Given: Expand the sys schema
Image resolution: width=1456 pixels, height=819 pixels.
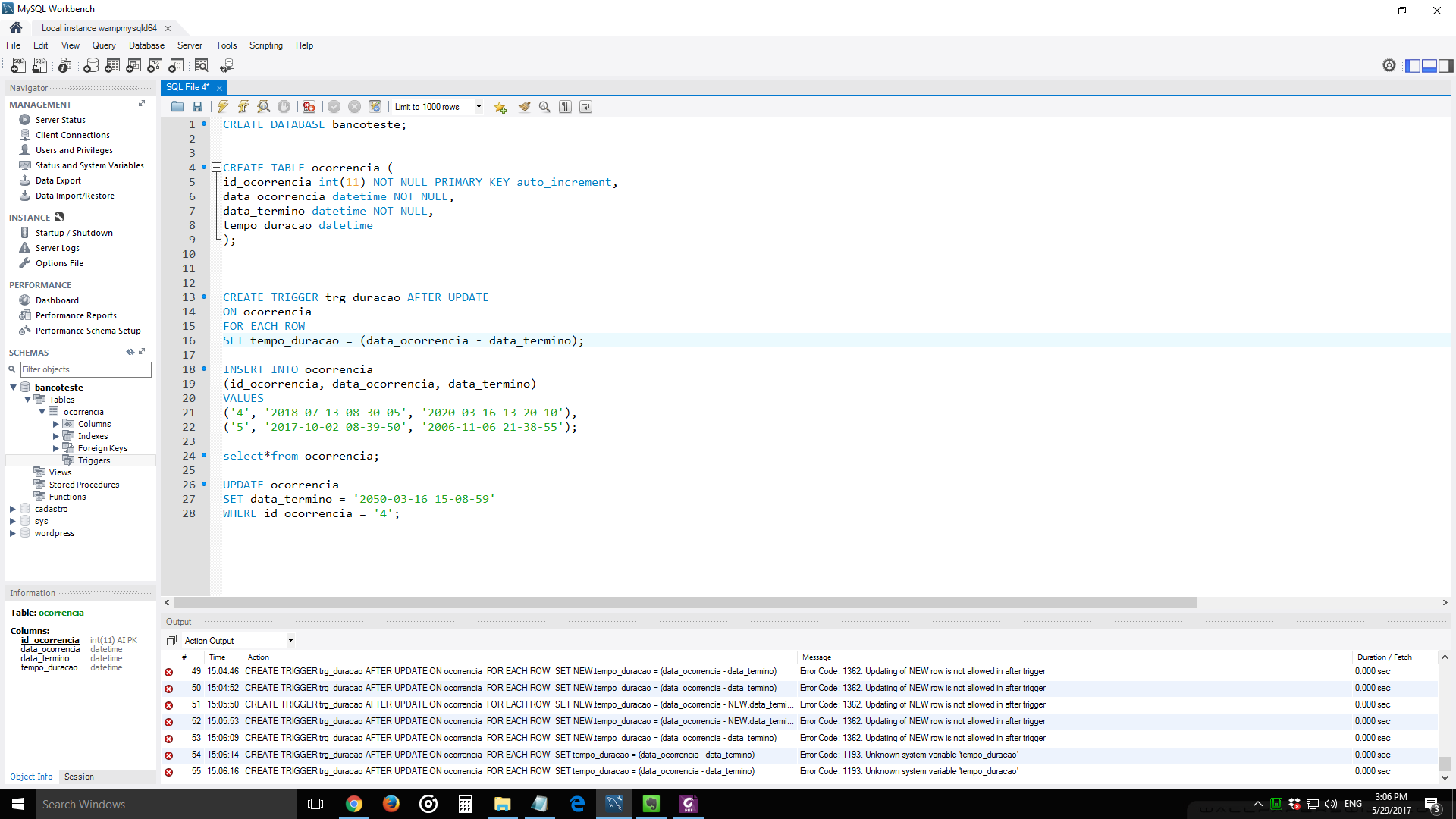Looking at the screenshot, I should click(13, 522).
